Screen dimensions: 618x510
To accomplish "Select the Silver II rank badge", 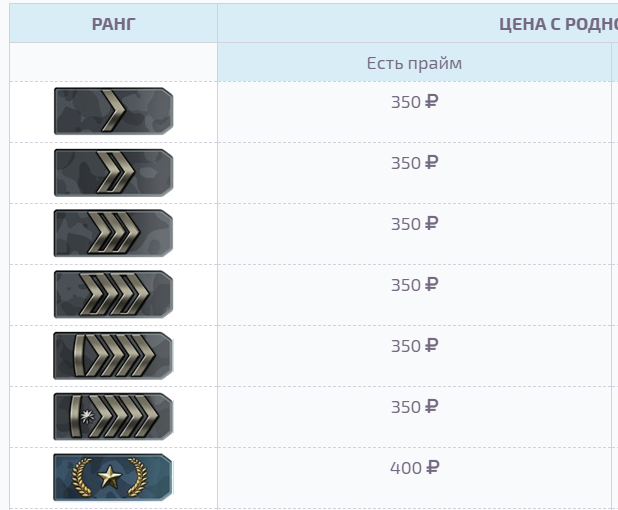I will click(x=114, y=172).
